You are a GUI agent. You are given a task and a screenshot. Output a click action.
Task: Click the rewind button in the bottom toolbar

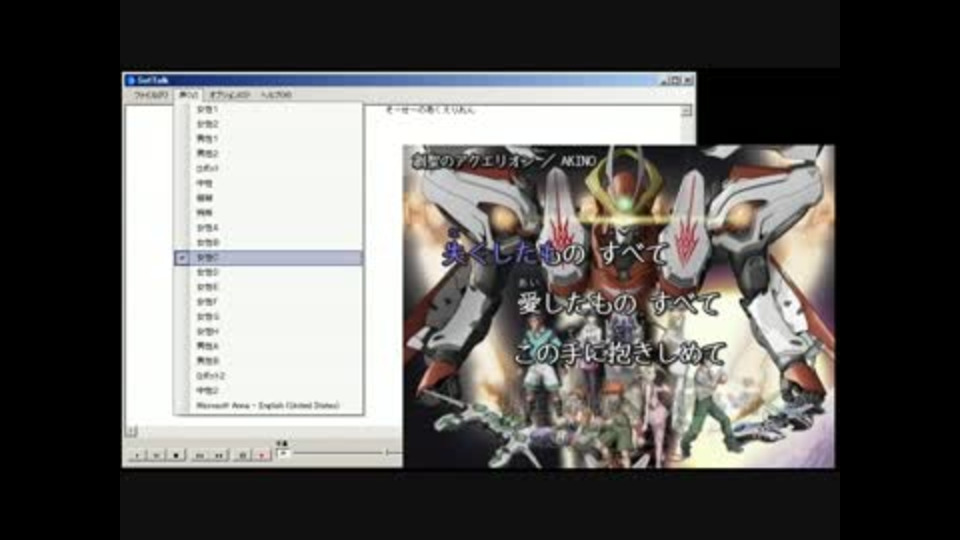click(x=200, y=455)
